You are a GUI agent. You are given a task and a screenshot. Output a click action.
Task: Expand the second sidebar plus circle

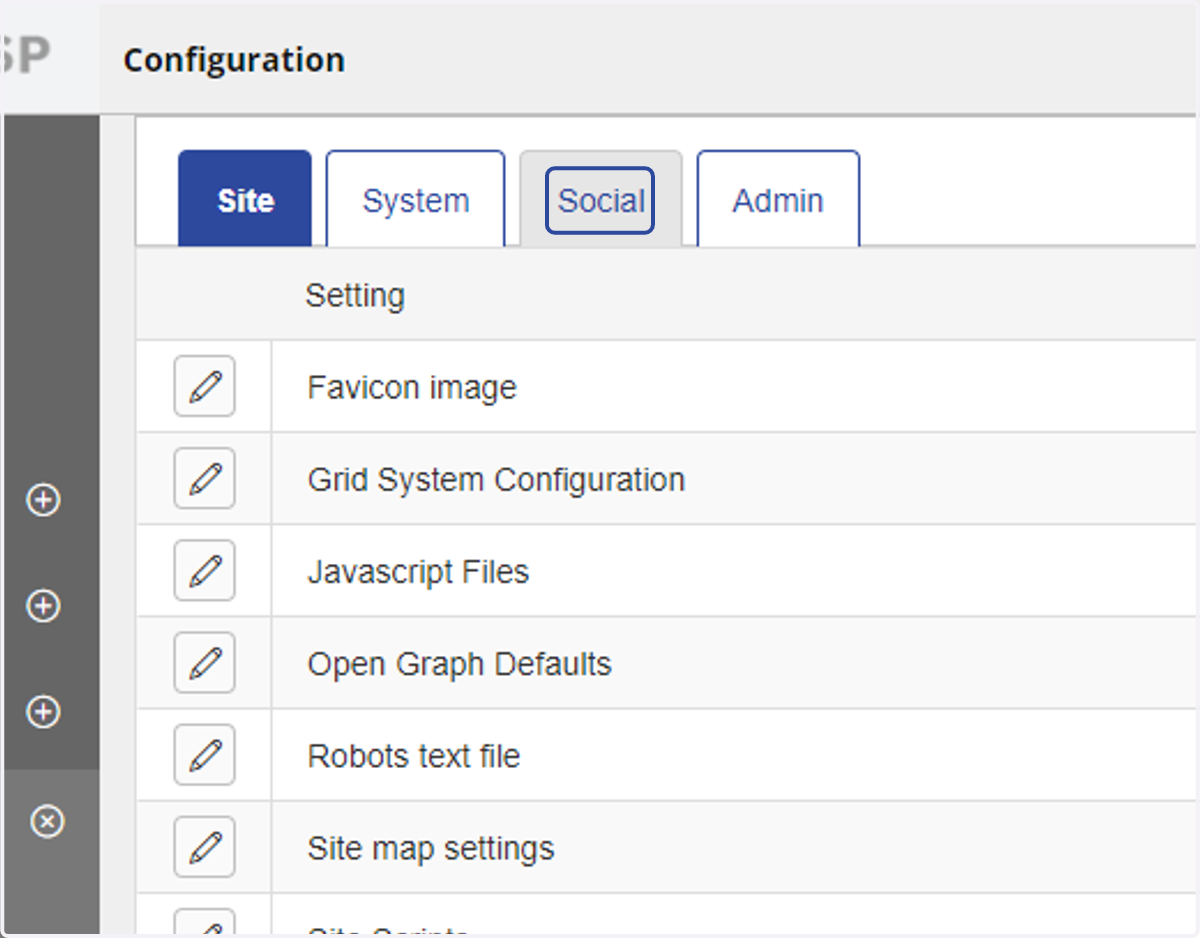pos(43,606)
